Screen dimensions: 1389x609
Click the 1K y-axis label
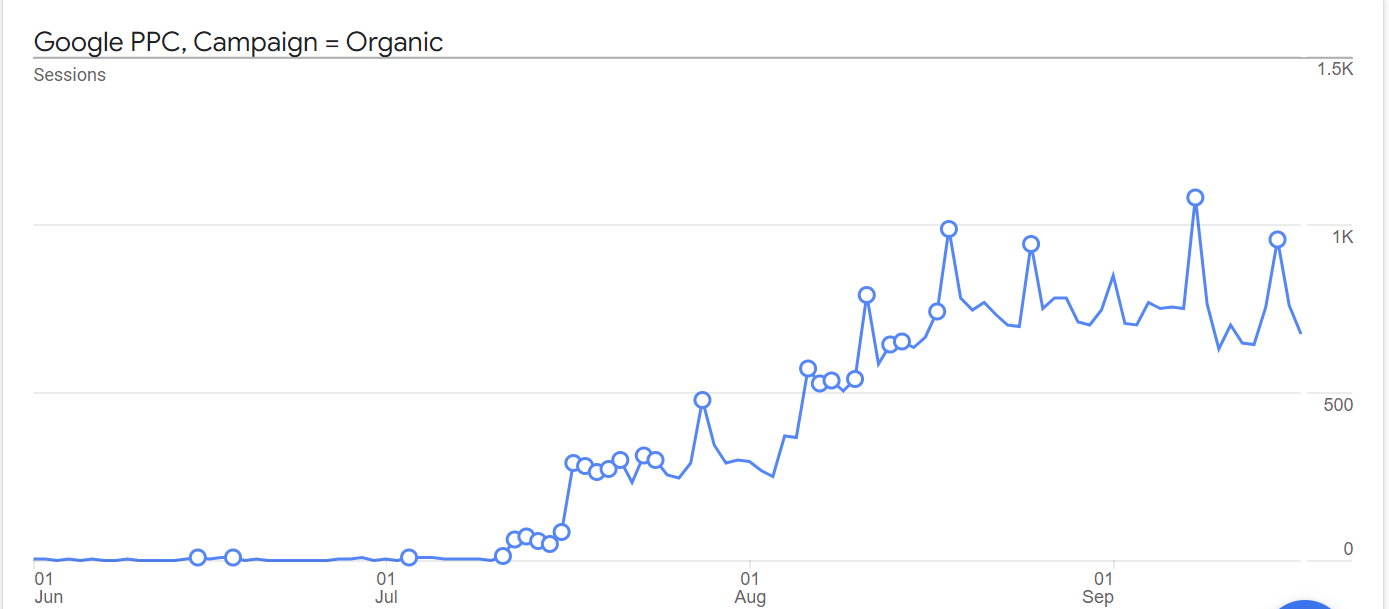click(1341, 237)
